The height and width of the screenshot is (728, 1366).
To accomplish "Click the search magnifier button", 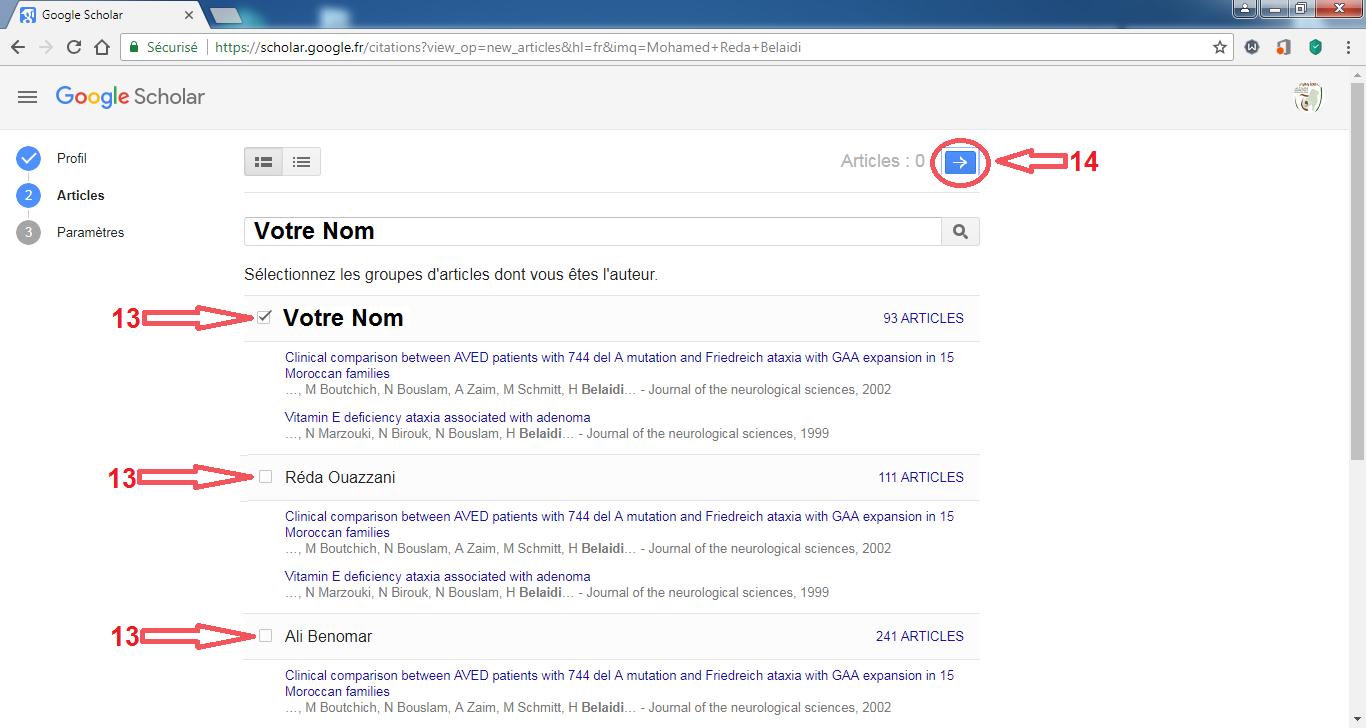I will pos(960,231).
